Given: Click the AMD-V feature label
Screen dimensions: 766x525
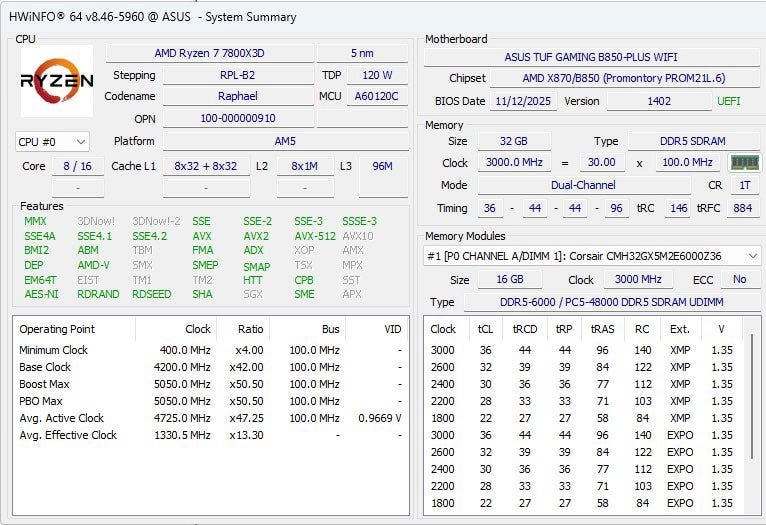Looking at the screenshot, I should [94, 265].
